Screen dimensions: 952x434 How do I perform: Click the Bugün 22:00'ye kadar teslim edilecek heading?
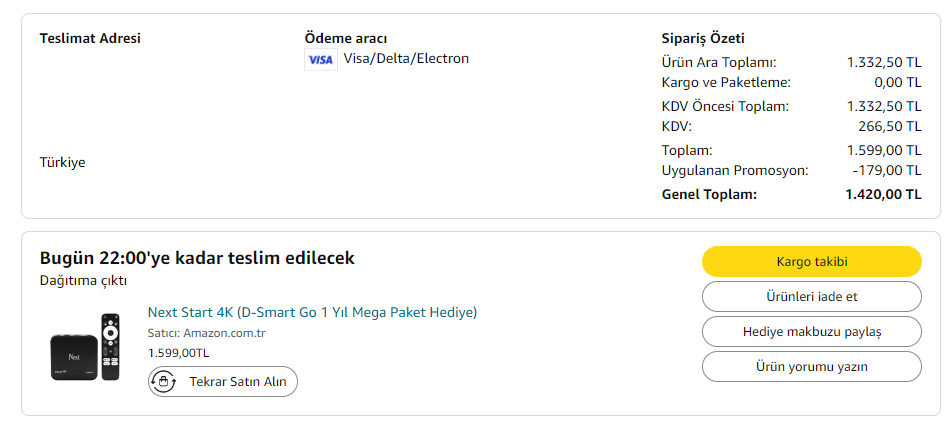pyautogui.click(x=197, y=258)
